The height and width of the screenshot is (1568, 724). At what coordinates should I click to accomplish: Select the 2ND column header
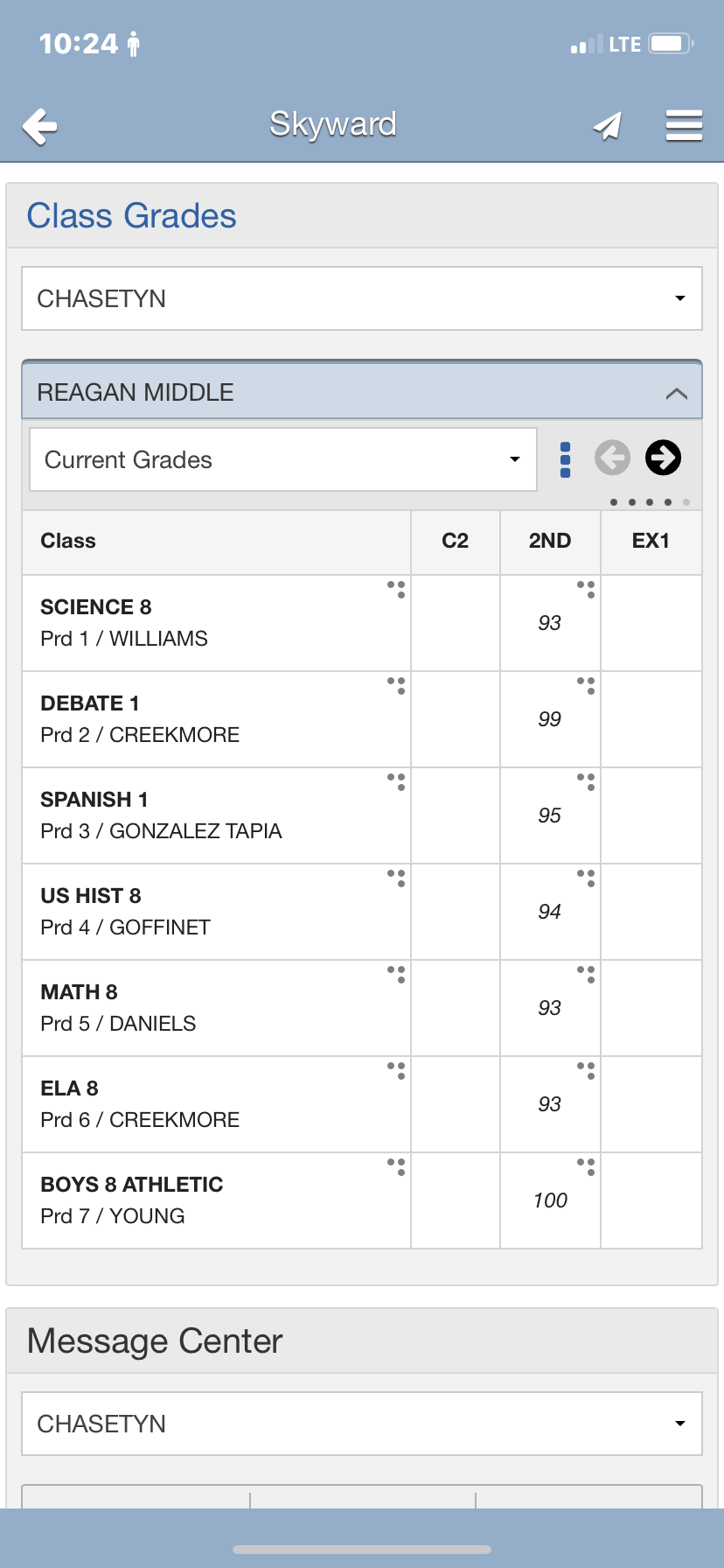pos(550,541)
